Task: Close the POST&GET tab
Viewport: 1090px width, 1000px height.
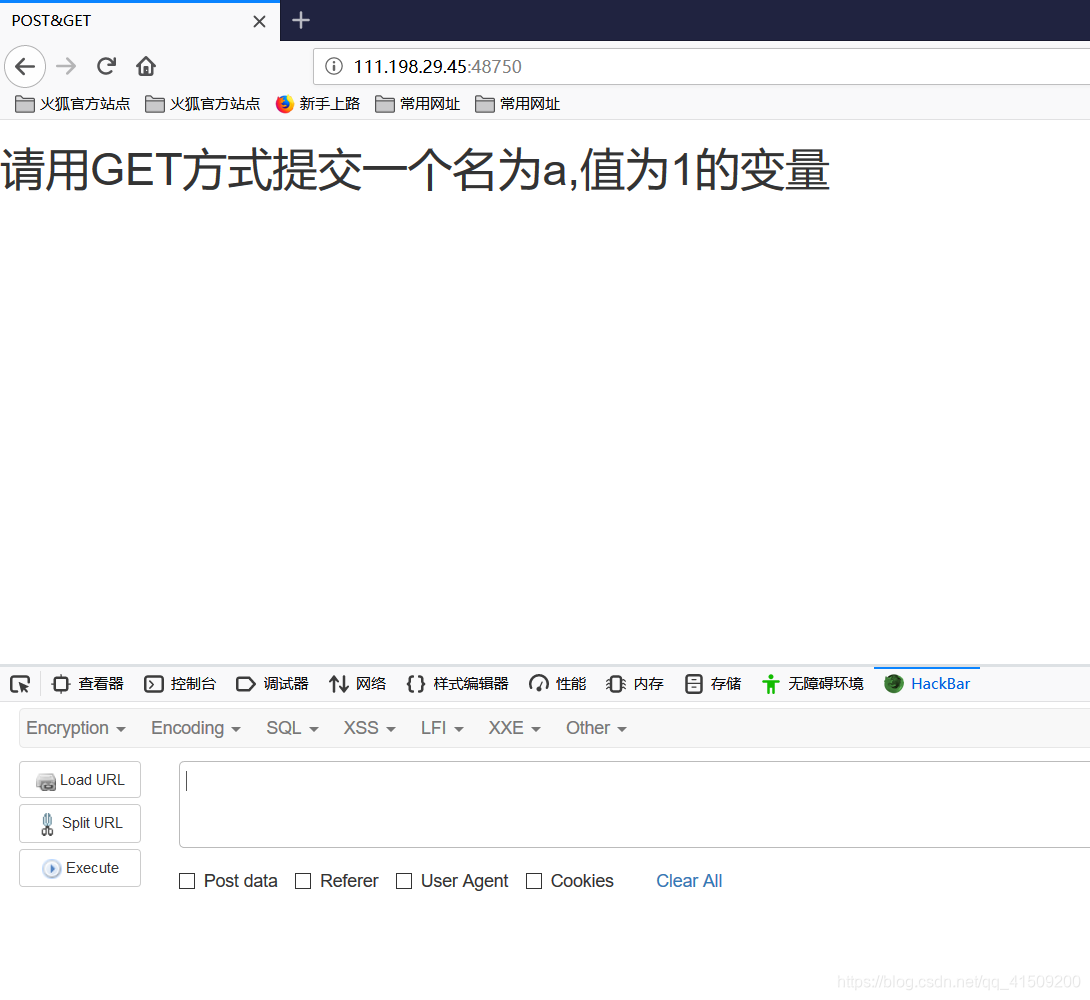Action: click(259, 22)
